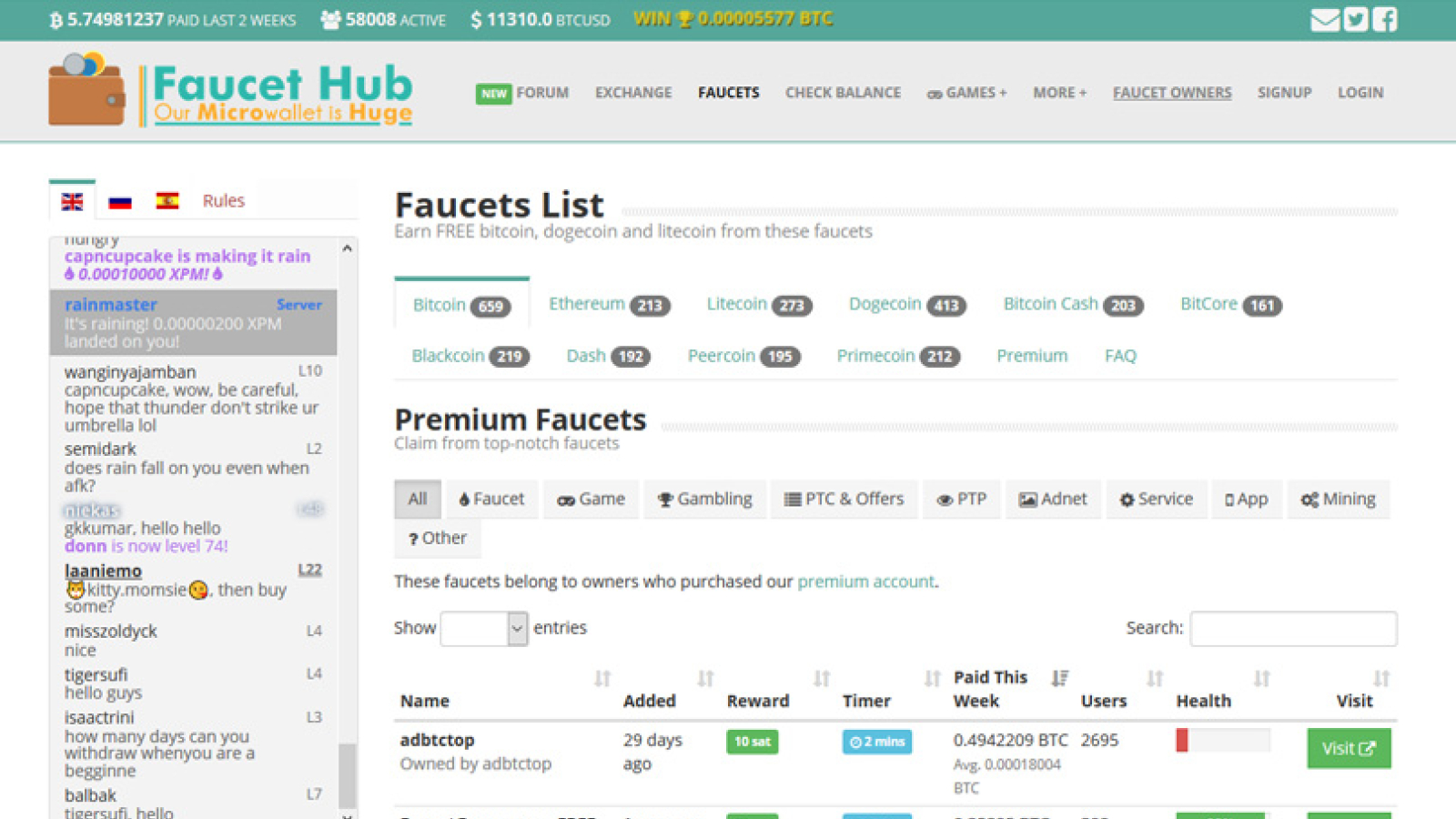Viewport: 1456px width, 819px height.
Task: Select the Spanish flag chat tab
Action: click(x=167, y=200)
